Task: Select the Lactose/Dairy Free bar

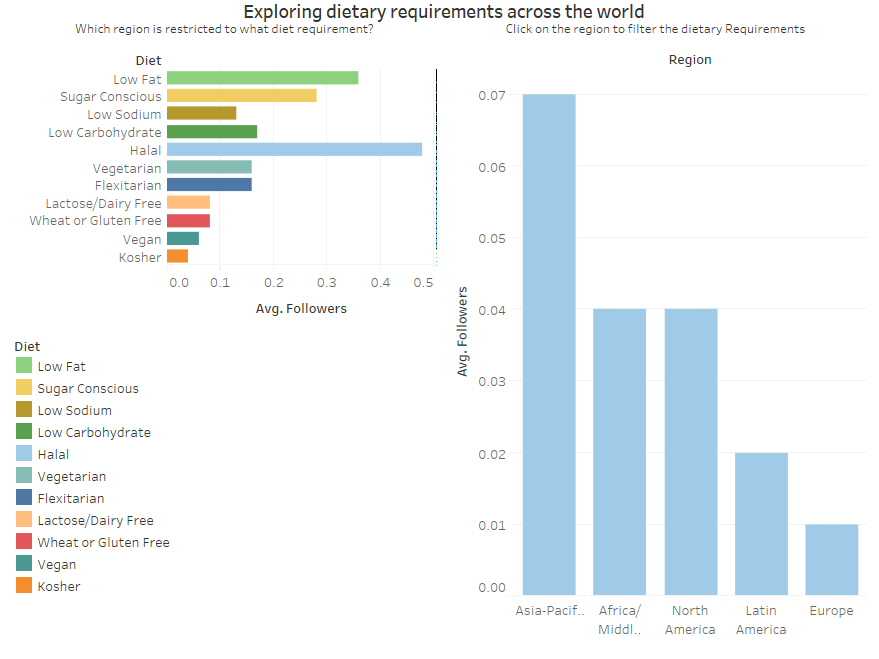Action: [x=188, y=202]
